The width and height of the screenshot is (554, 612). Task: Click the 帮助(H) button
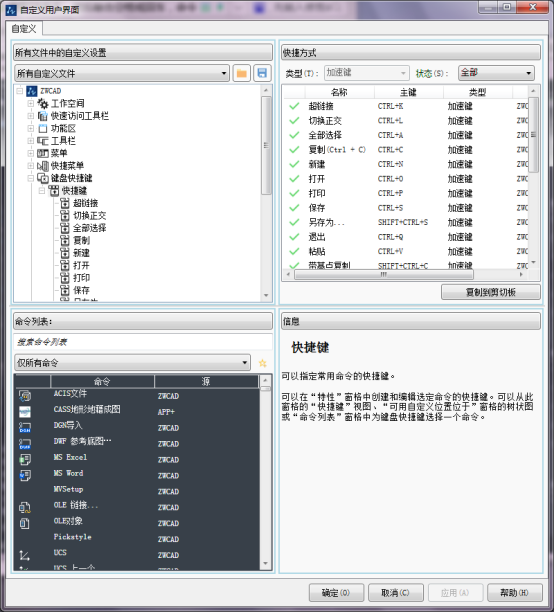click(x=515, y=593)
